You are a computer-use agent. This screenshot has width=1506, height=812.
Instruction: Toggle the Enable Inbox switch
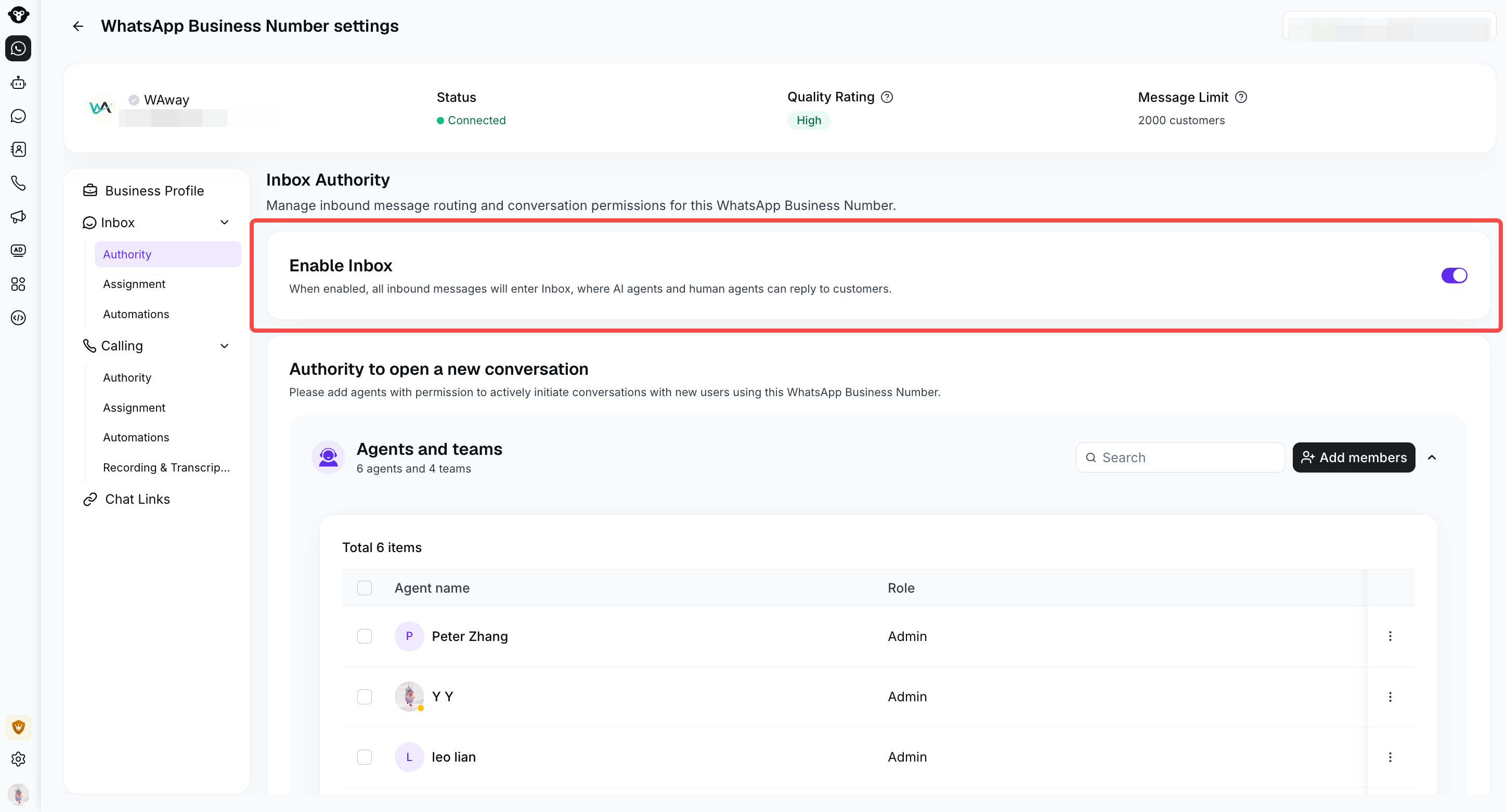(x=1454, y=276)
